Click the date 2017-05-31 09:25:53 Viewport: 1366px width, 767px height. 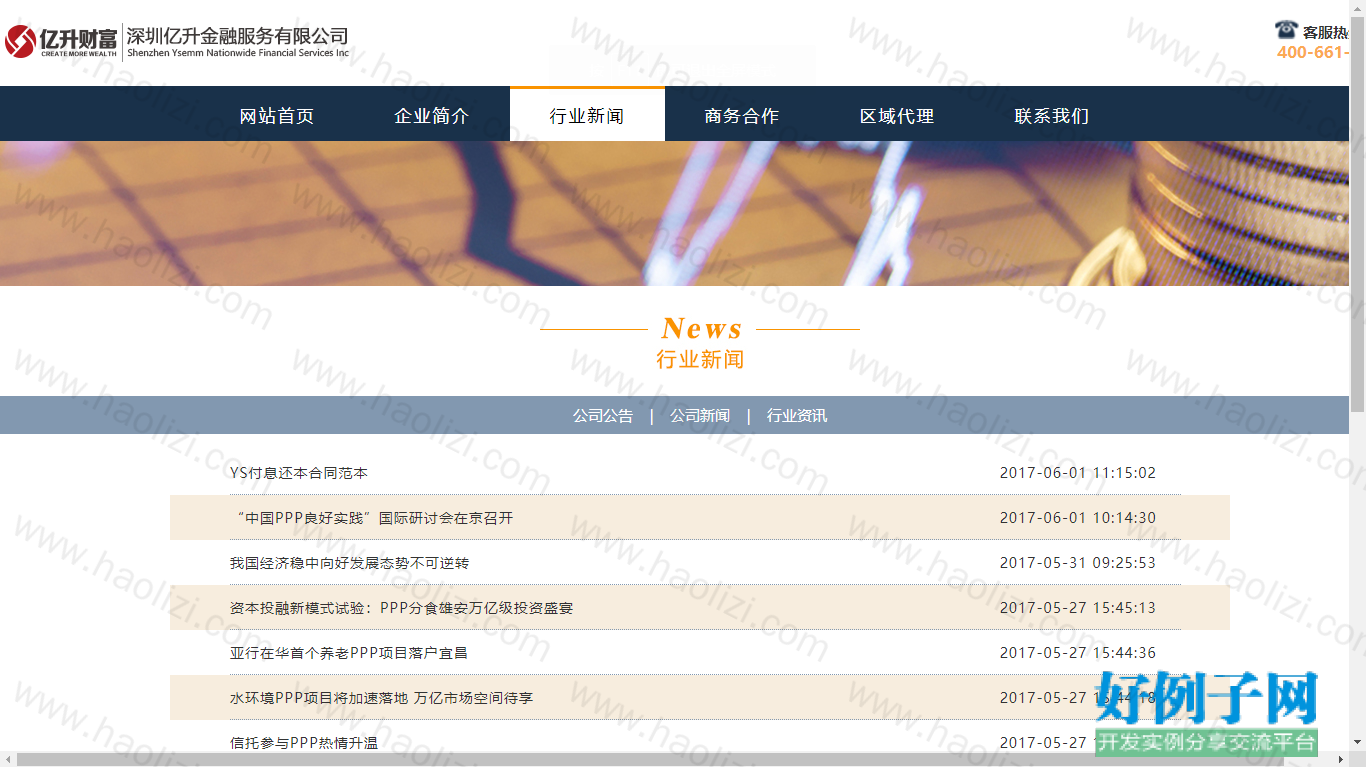point(1078,563)
